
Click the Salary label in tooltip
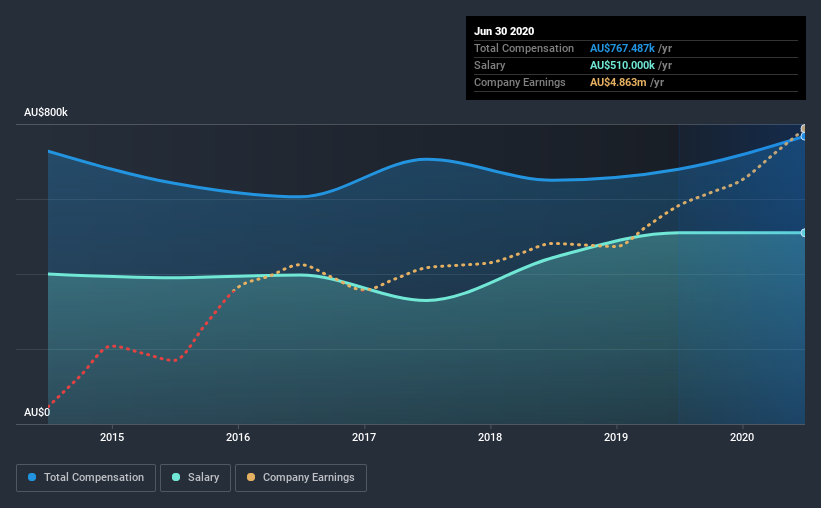(x=490, y=65)
